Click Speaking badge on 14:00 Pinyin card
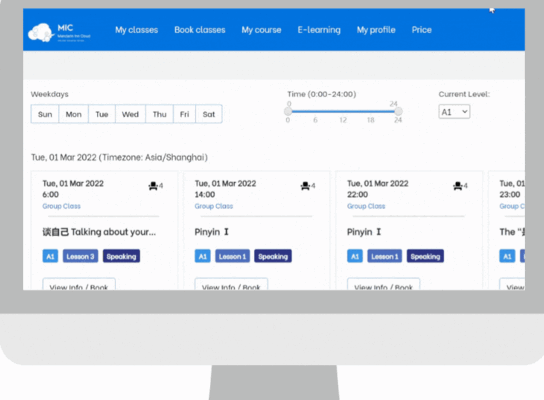The width and height of the screenshot is (544, 400). tap(273, 256)
